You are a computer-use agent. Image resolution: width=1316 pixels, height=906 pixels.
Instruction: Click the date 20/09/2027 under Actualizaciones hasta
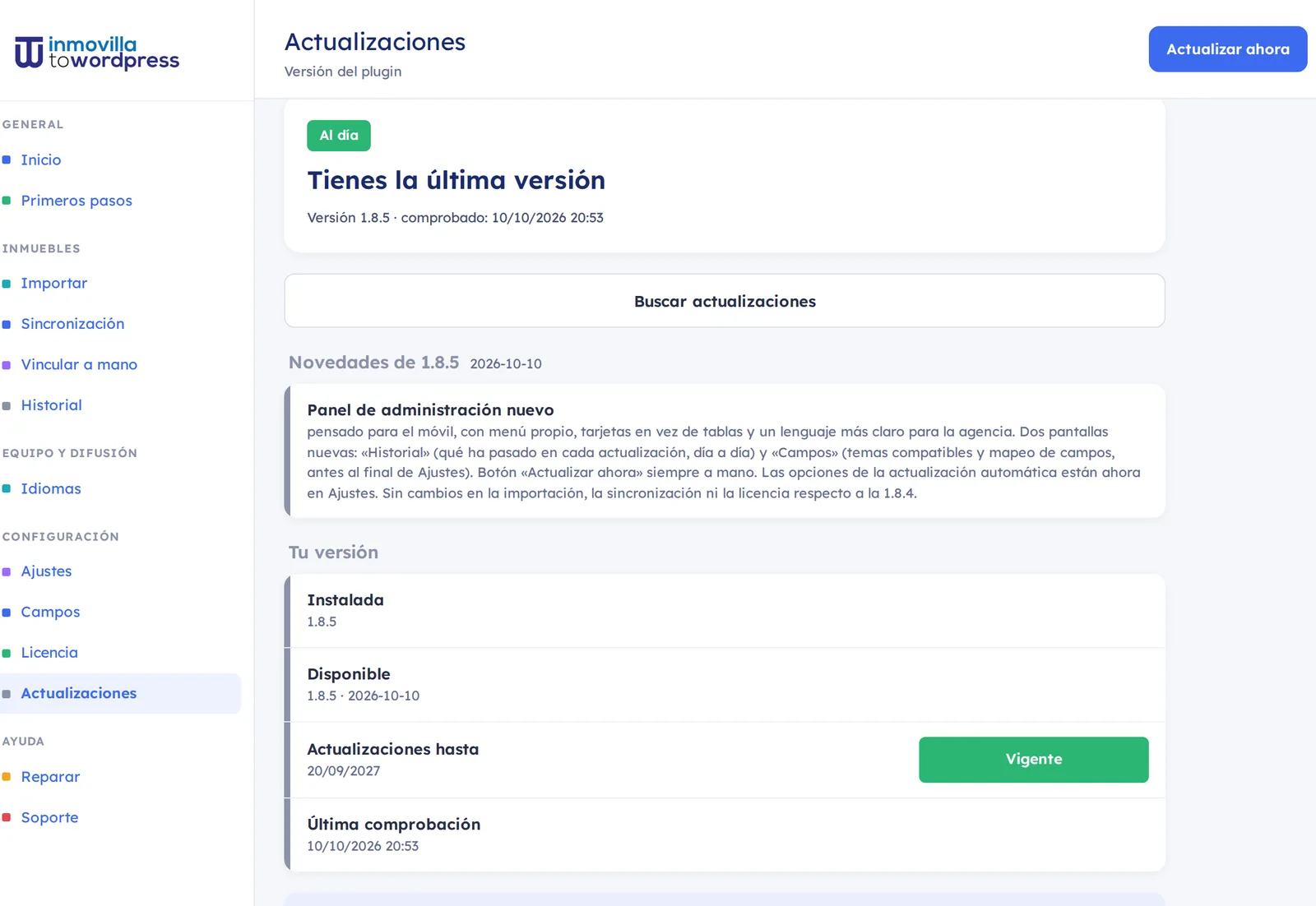[344, 771]
